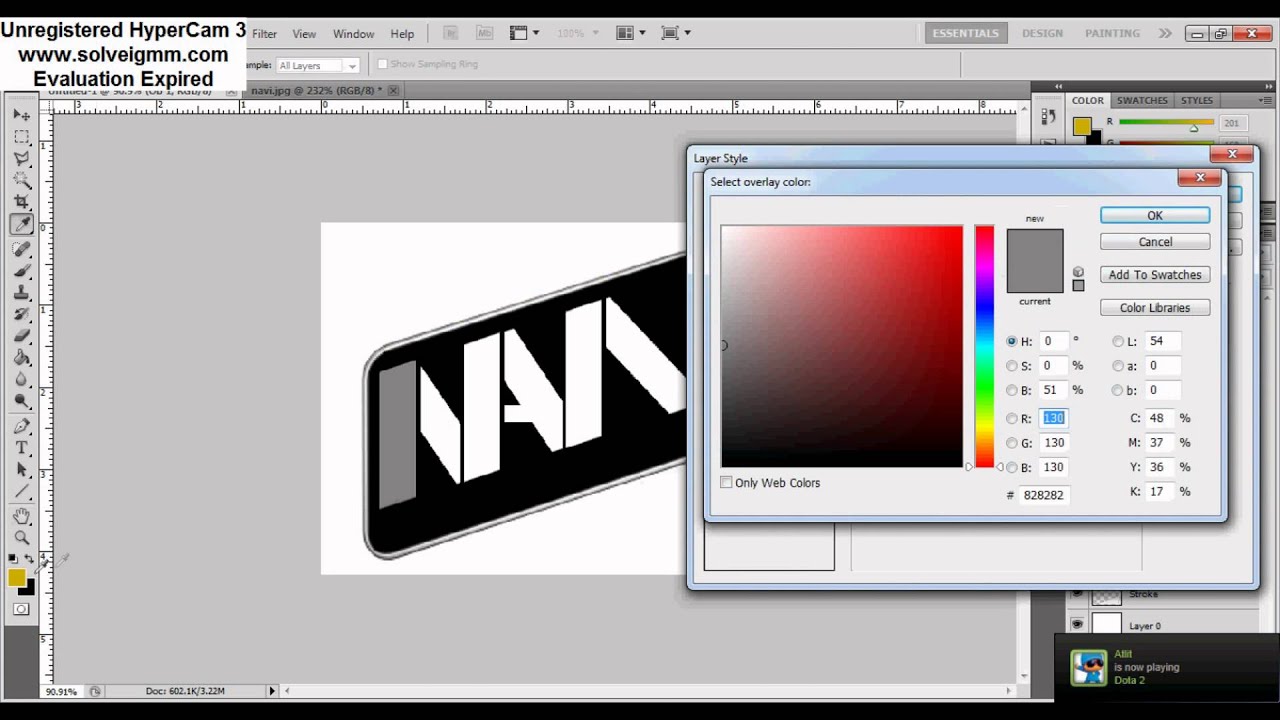Select the Hand tool
The height and width of the screenshot is (720, 1280).
point(21,516)
